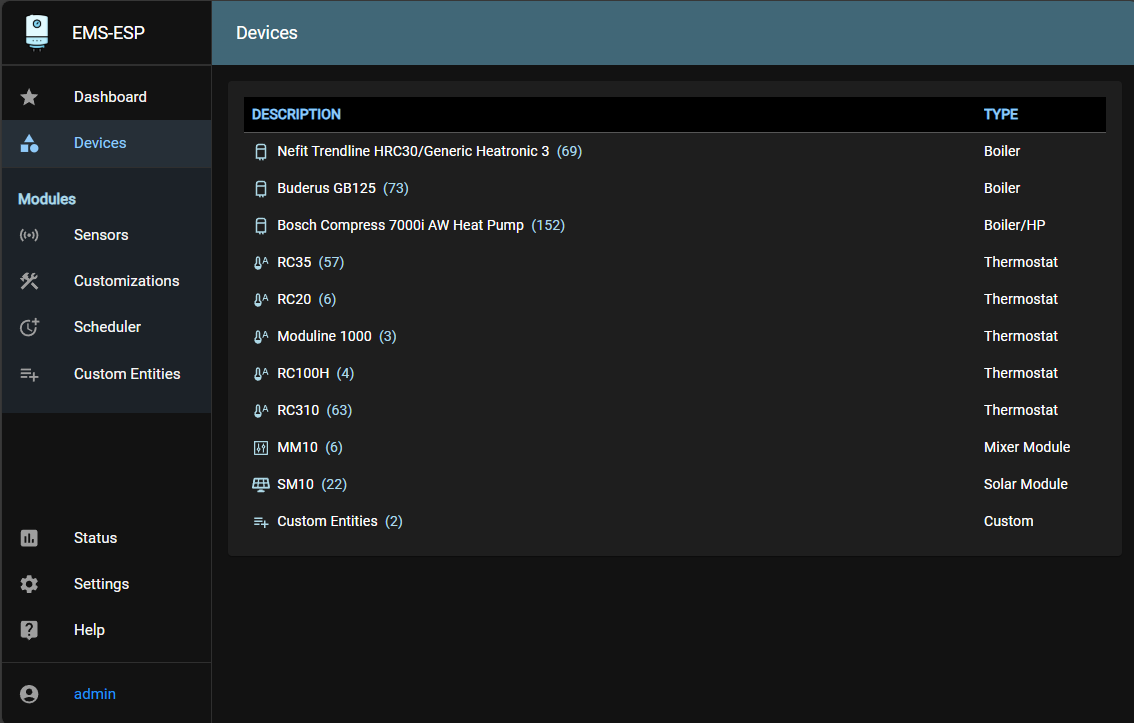1134x723 pixels.
Task: Click the Devices icon in sidebar
Action: click(28, 143)
